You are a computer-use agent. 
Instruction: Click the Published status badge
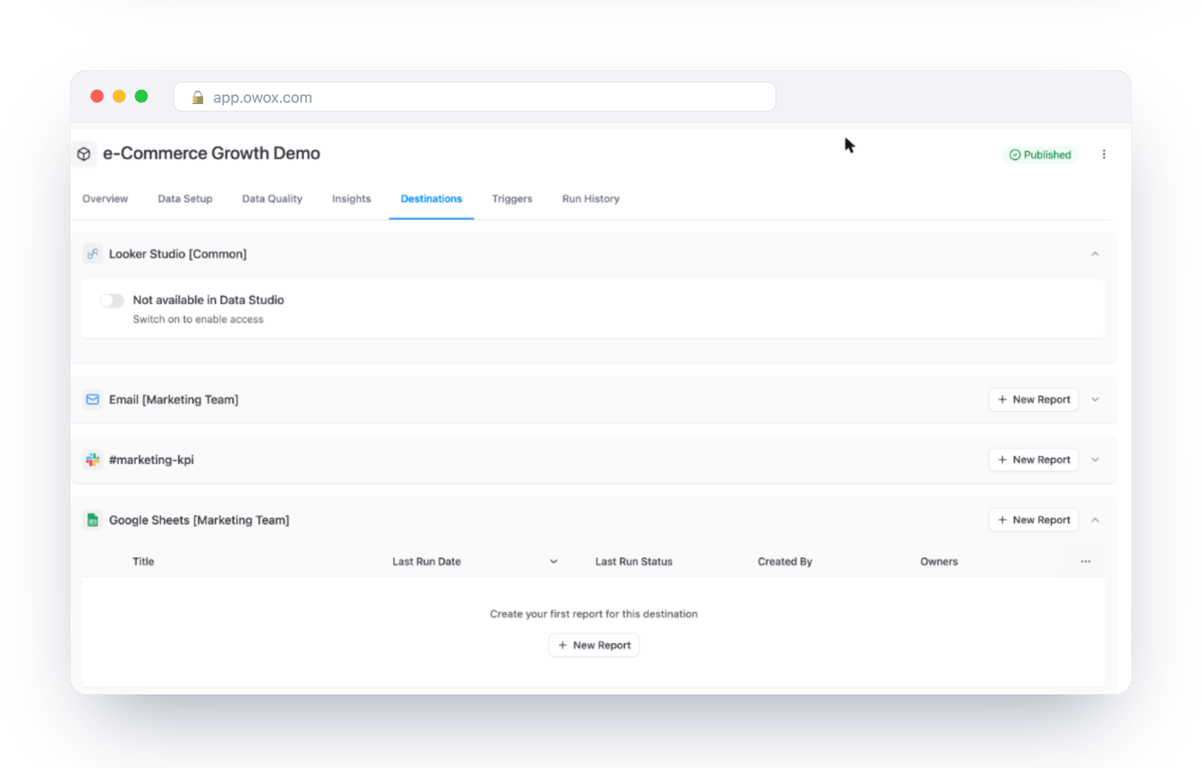coord(1040,155)
